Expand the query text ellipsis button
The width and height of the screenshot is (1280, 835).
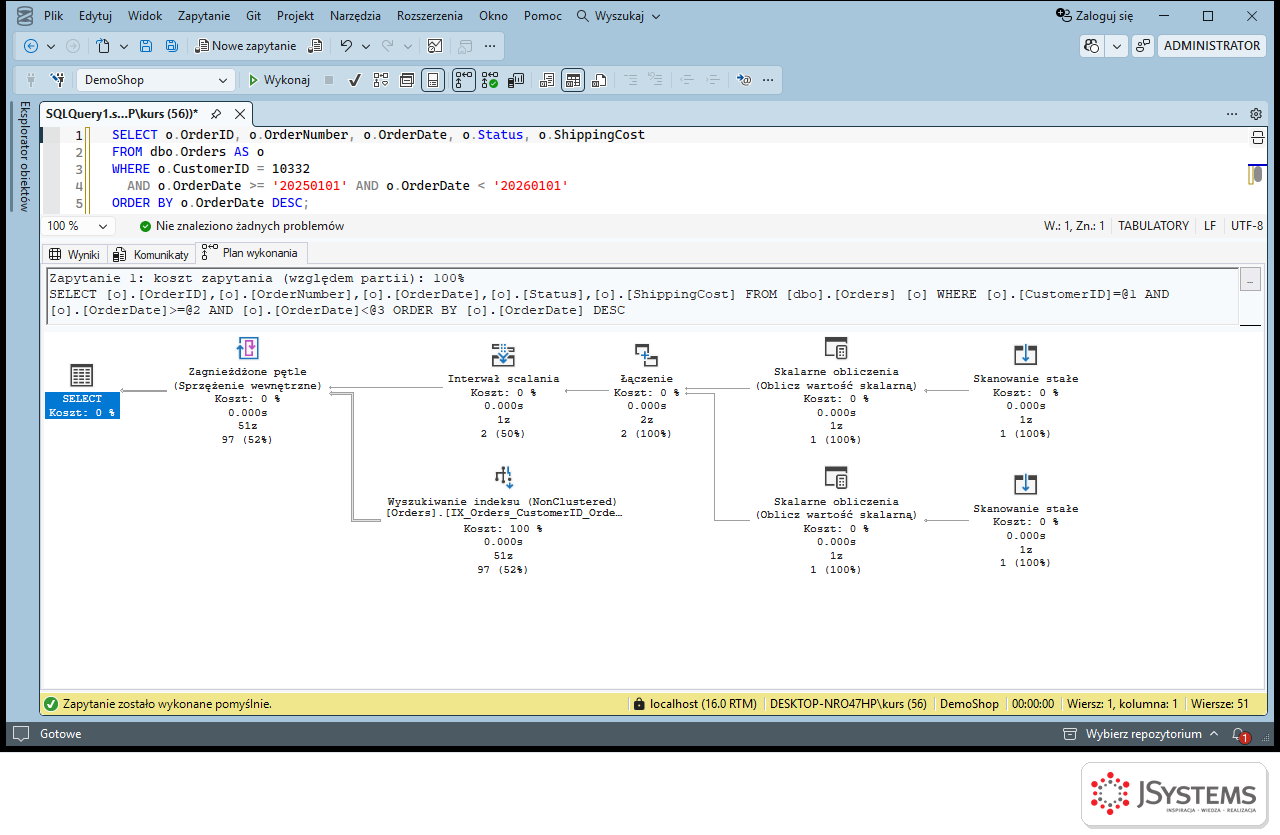tap(1250, 281)
